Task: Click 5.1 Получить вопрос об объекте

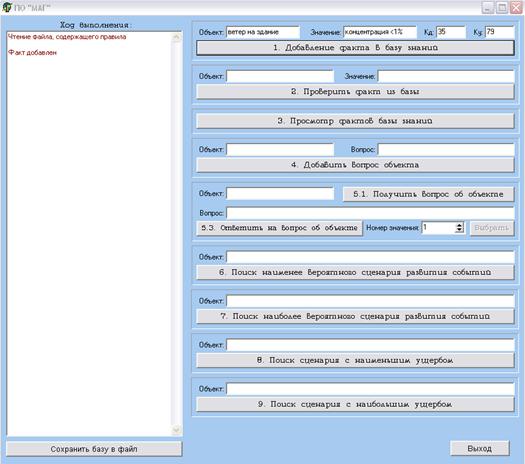Action: point(428,194)
